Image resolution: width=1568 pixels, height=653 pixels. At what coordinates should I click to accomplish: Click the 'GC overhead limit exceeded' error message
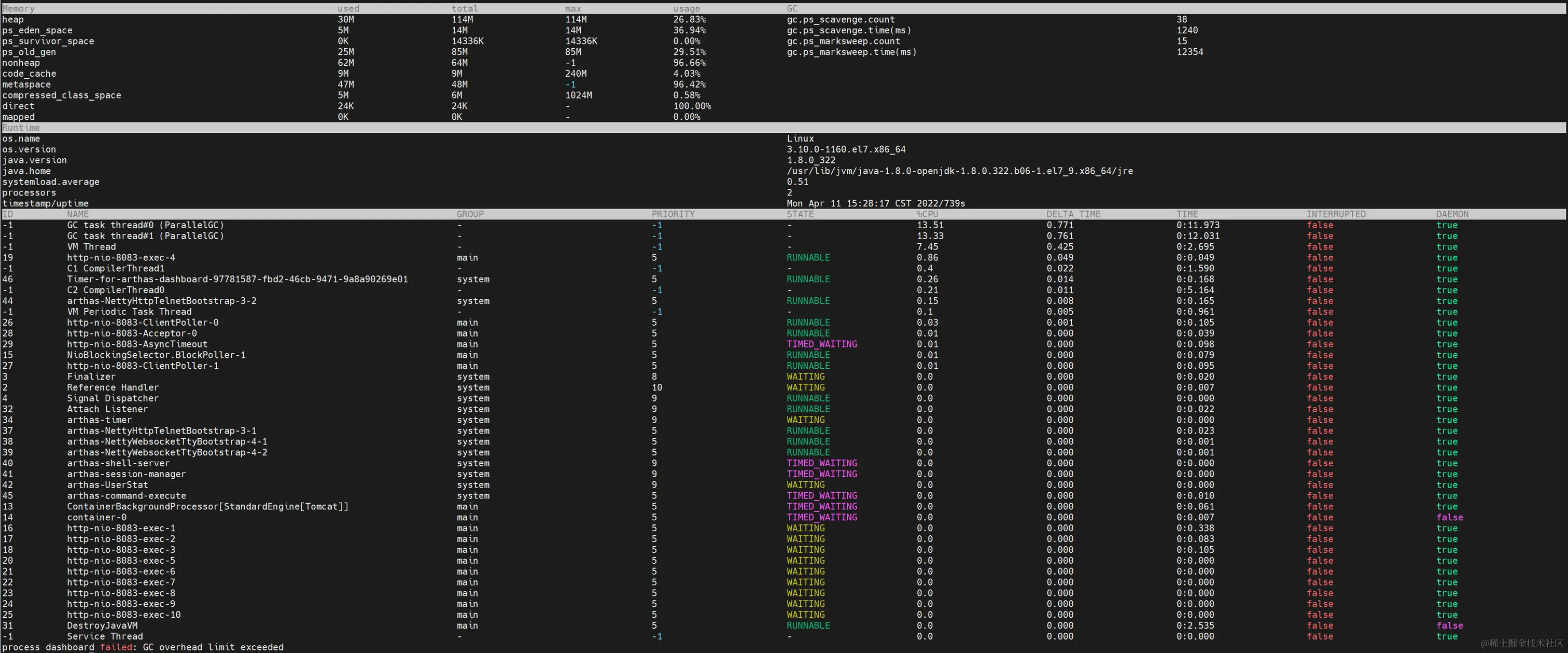(x=213, y=647)
